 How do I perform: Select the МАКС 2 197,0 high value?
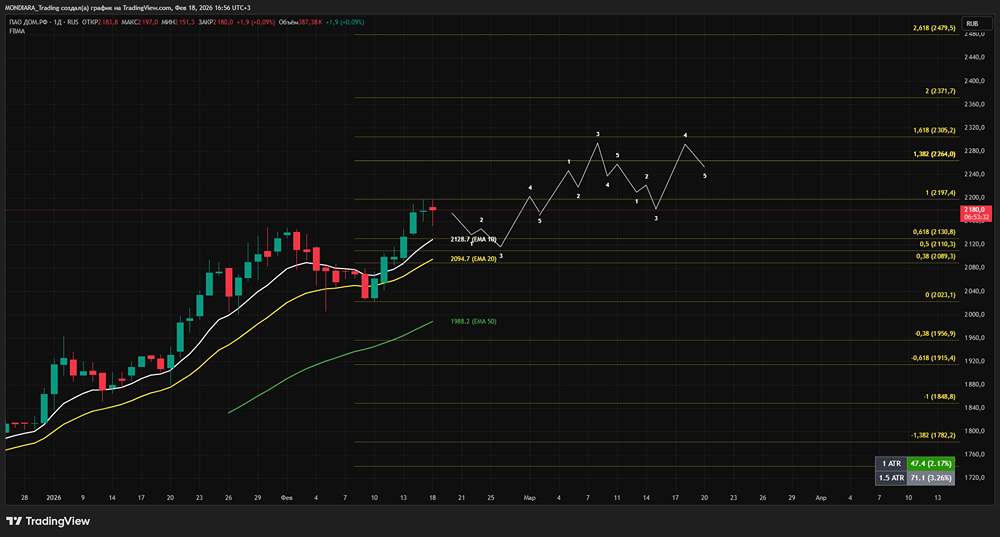140,22
